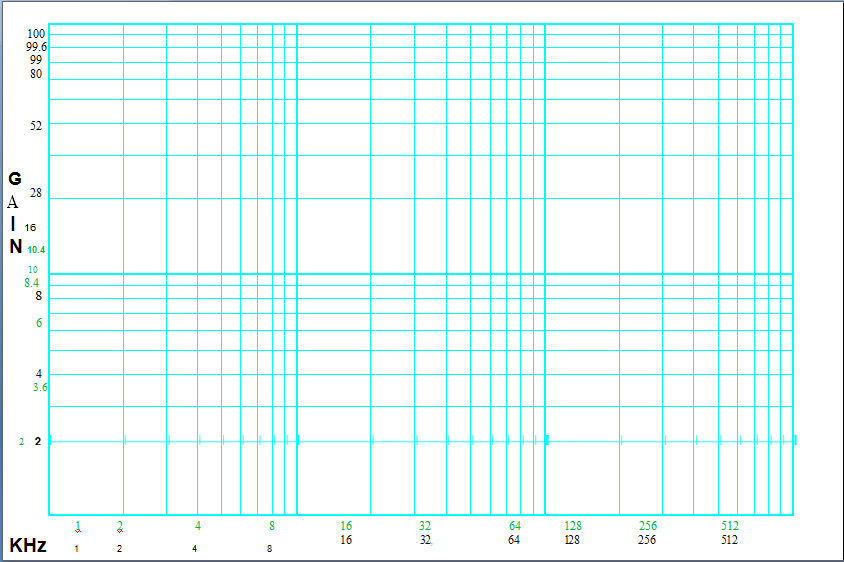Select the 99.6 gain axis label
The height and width of the screenshot is (562, 844).
[36, 47]
